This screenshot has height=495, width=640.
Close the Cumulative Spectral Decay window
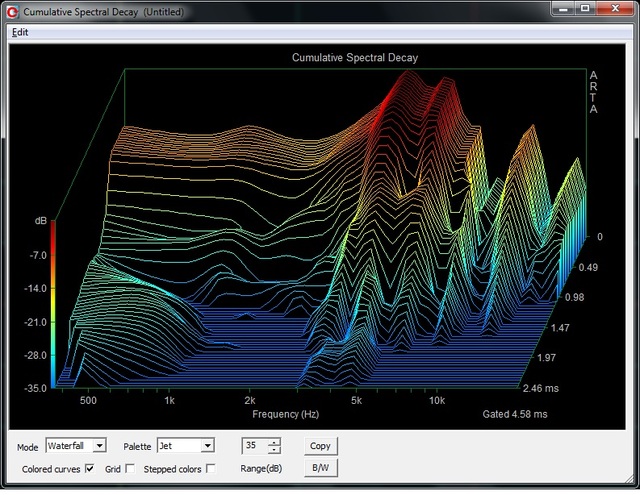click(x=613, y=9)
